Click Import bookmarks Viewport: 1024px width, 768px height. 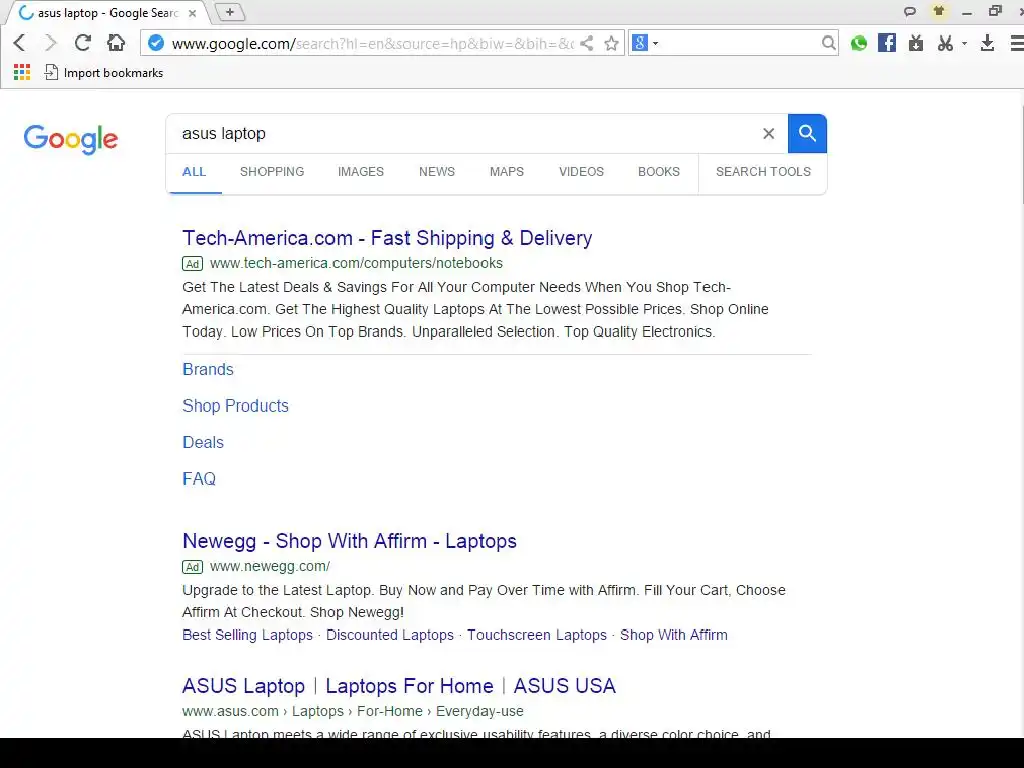pos(103,72)
